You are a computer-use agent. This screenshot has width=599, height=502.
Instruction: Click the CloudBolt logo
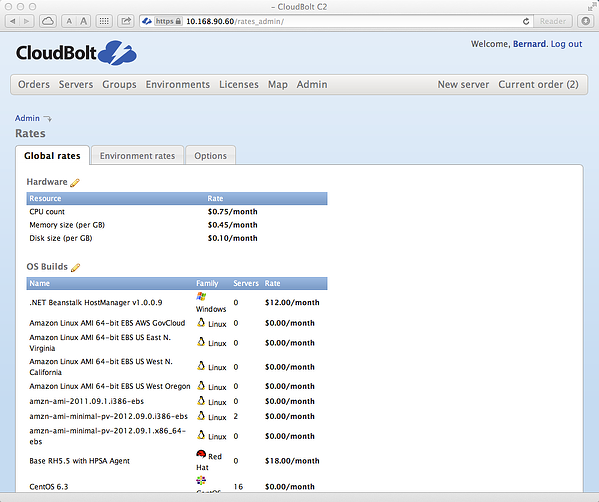click(76, 53)
